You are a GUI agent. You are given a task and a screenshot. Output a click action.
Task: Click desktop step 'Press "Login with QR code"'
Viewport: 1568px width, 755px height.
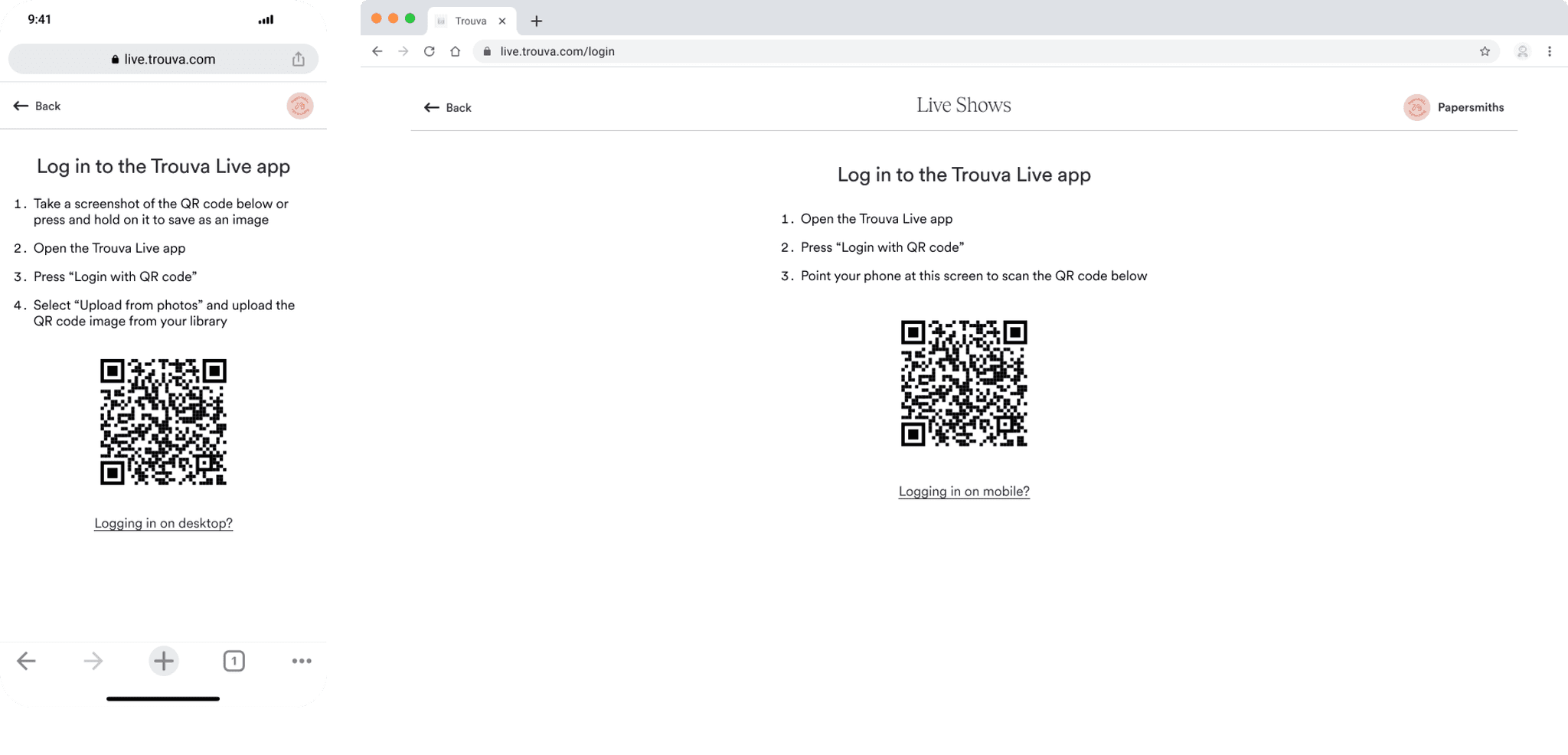(882, 247)
